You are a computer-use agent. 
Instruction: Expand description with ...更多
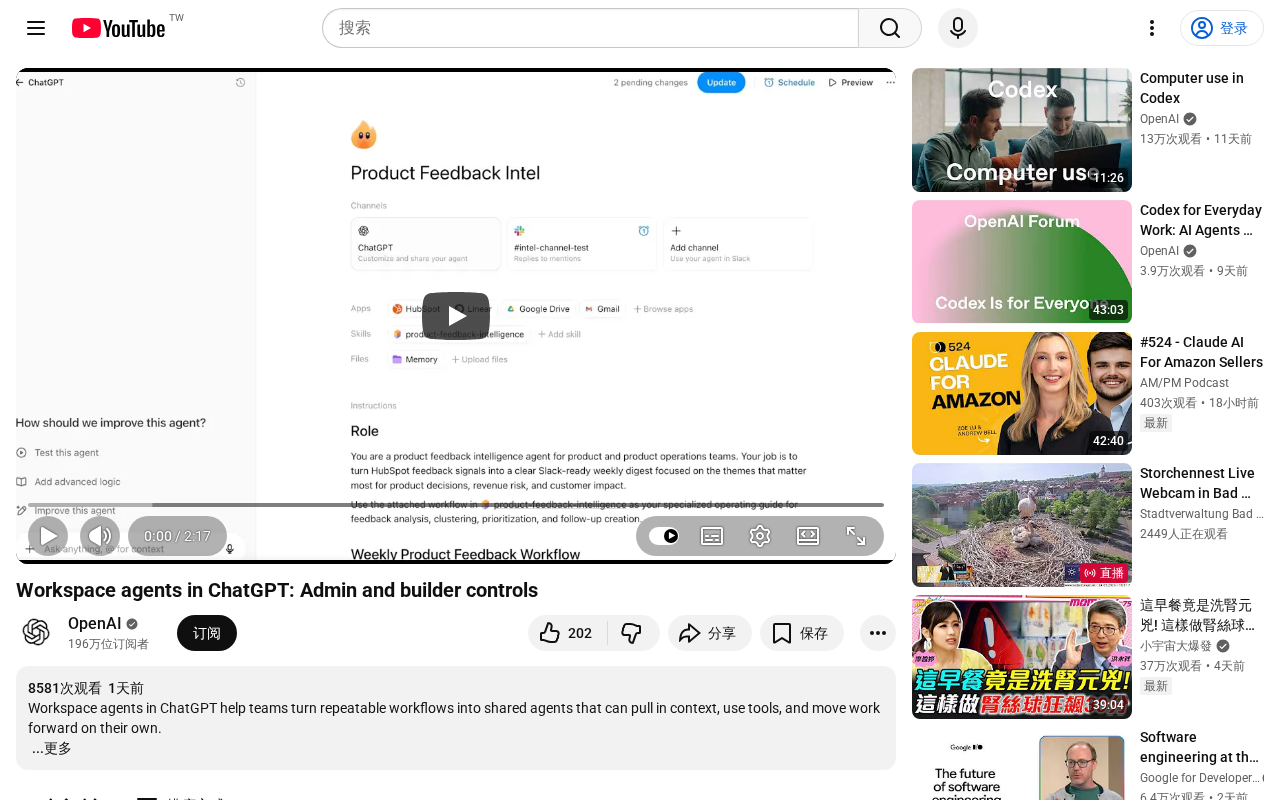[x=52, y=748]
